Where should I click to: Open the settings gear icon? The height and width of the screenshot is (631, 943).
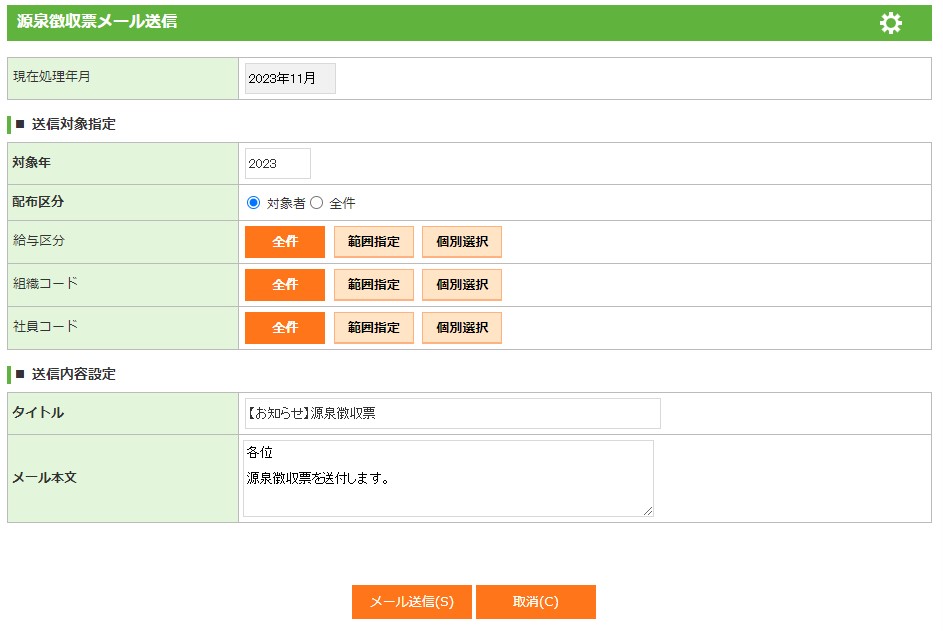[x=890, y=23]
